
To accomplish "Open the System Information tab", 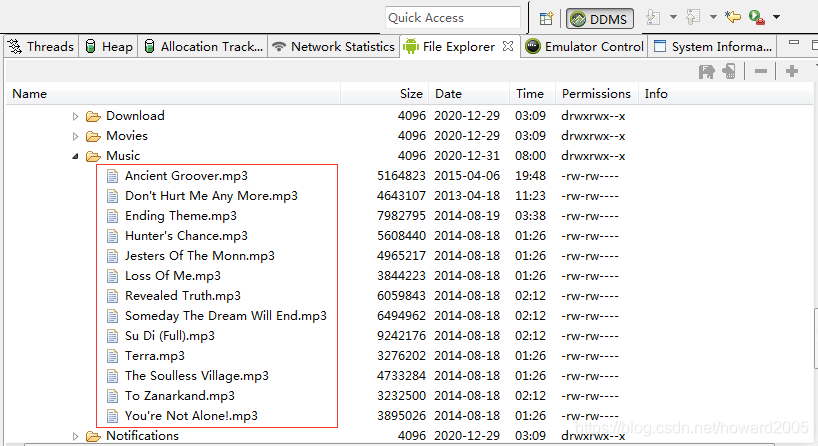I will (712, 46).
